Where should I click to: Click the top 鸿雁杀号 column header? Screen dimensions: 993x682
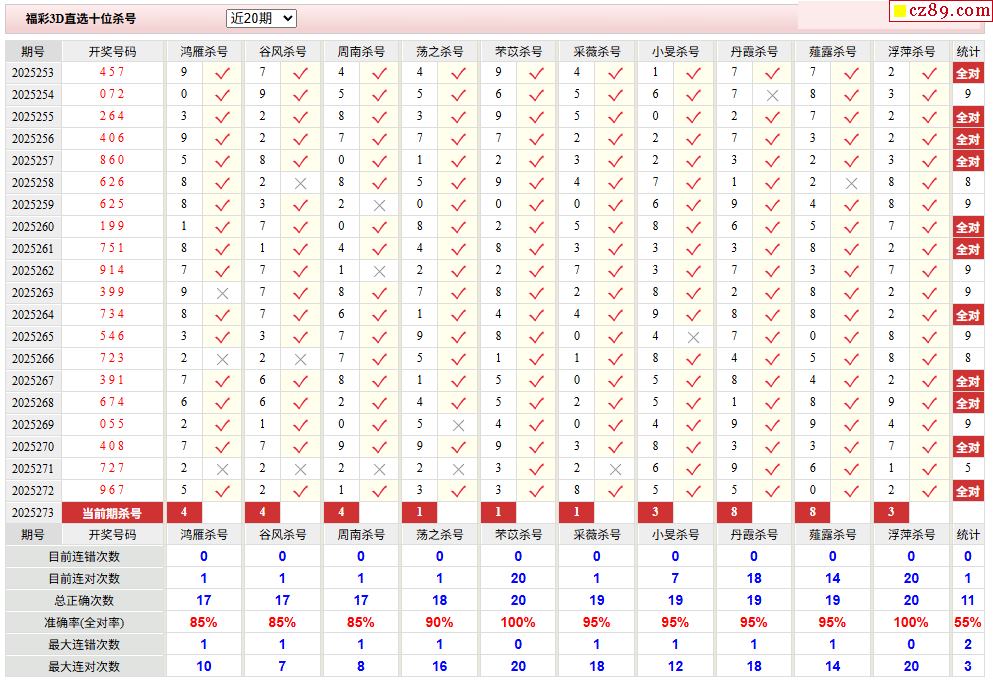(203, 51)
